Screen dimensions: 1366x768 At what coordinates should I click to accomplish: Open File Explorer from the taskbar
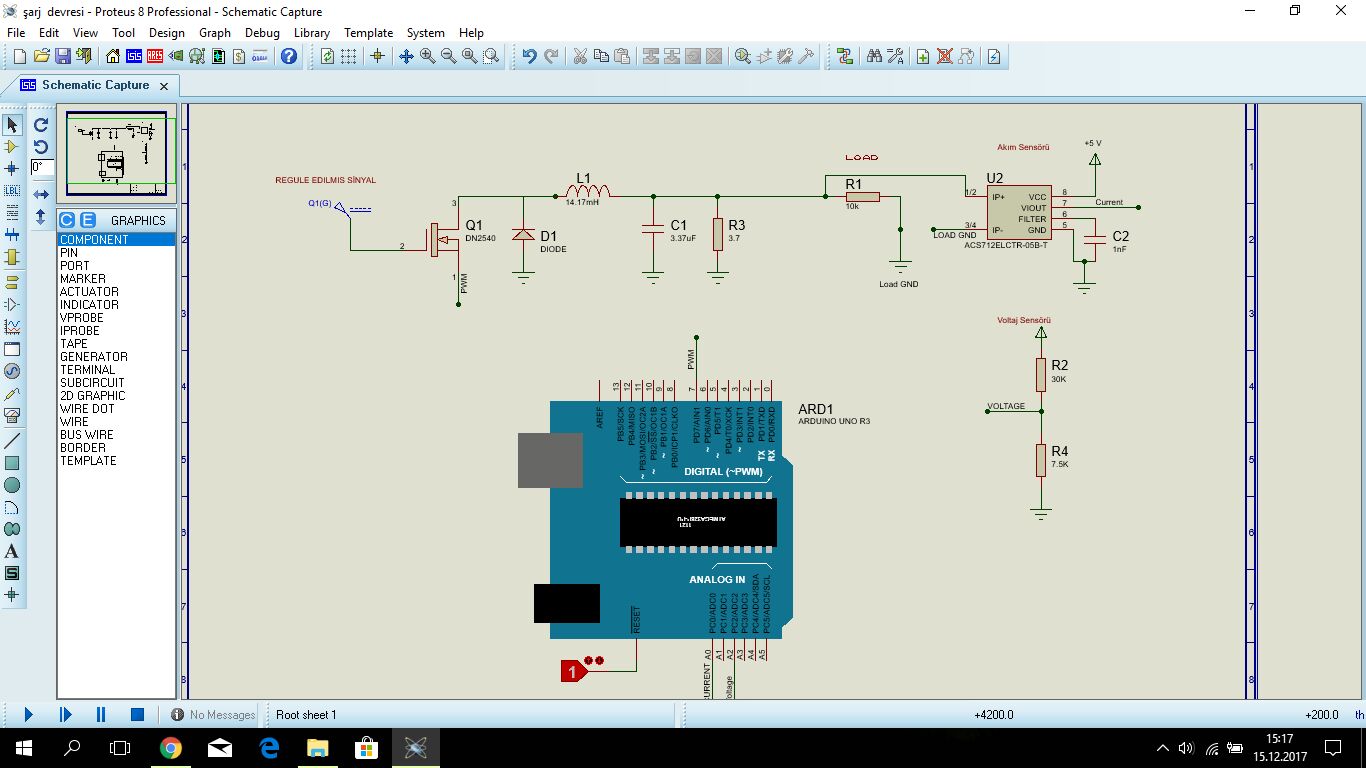(x=317, y=747)
